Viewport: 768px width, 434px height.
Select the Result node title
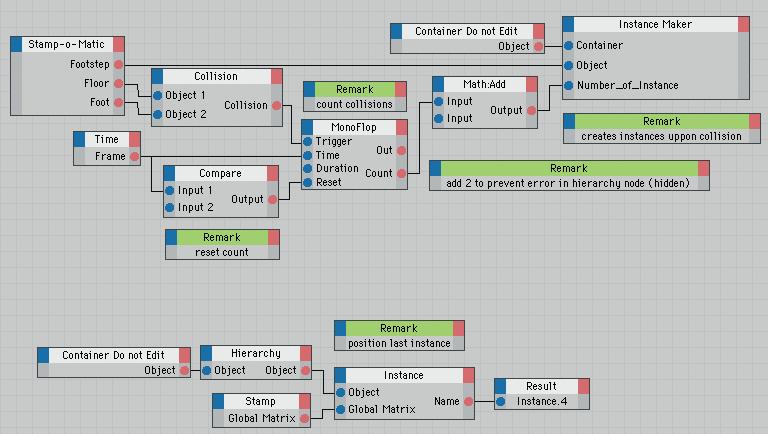coord(541,386)
